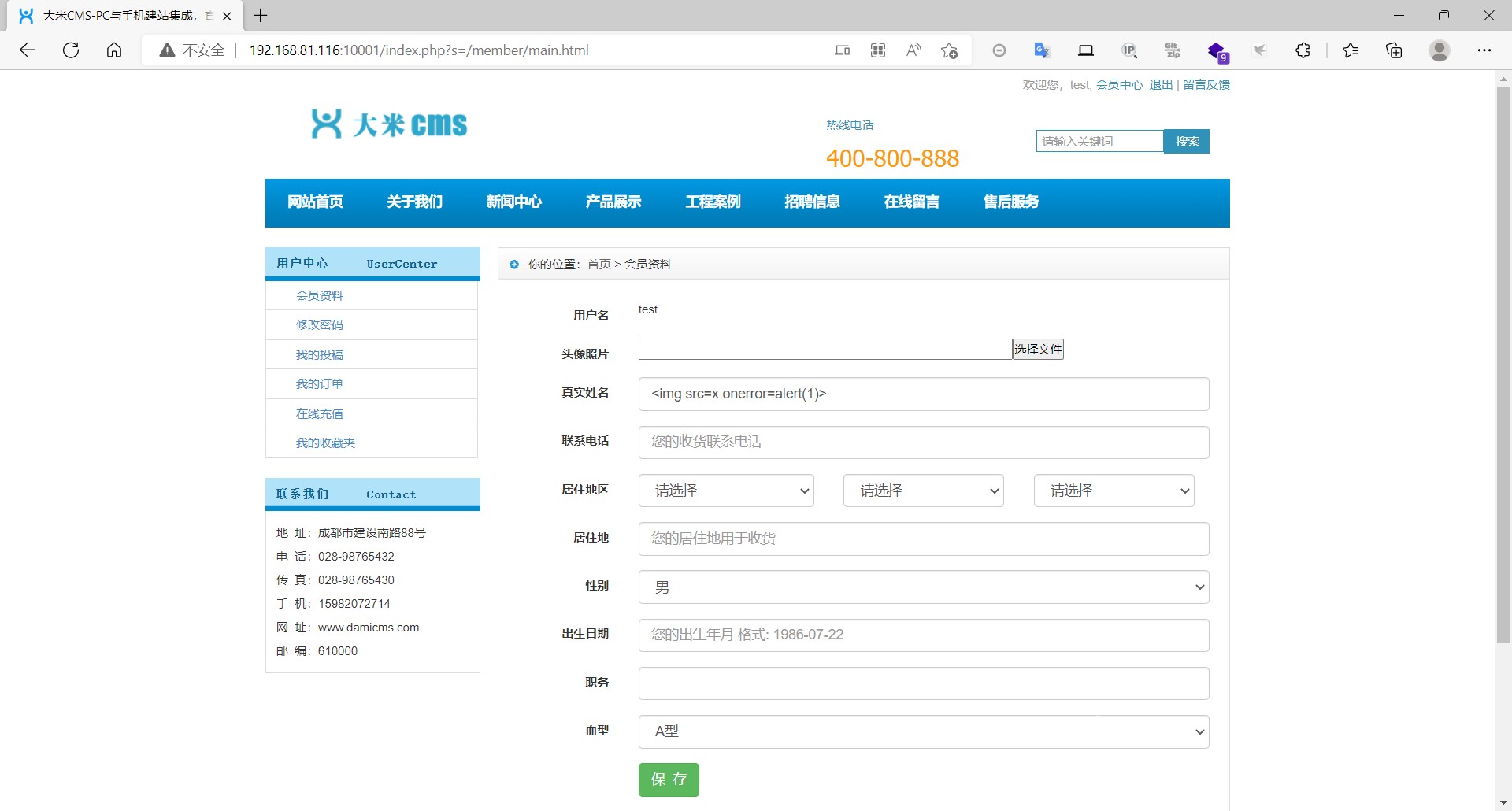Open 我的投稿 in the sidebar
This screenshot has height=811, width=1512.
tap(319, 355)
